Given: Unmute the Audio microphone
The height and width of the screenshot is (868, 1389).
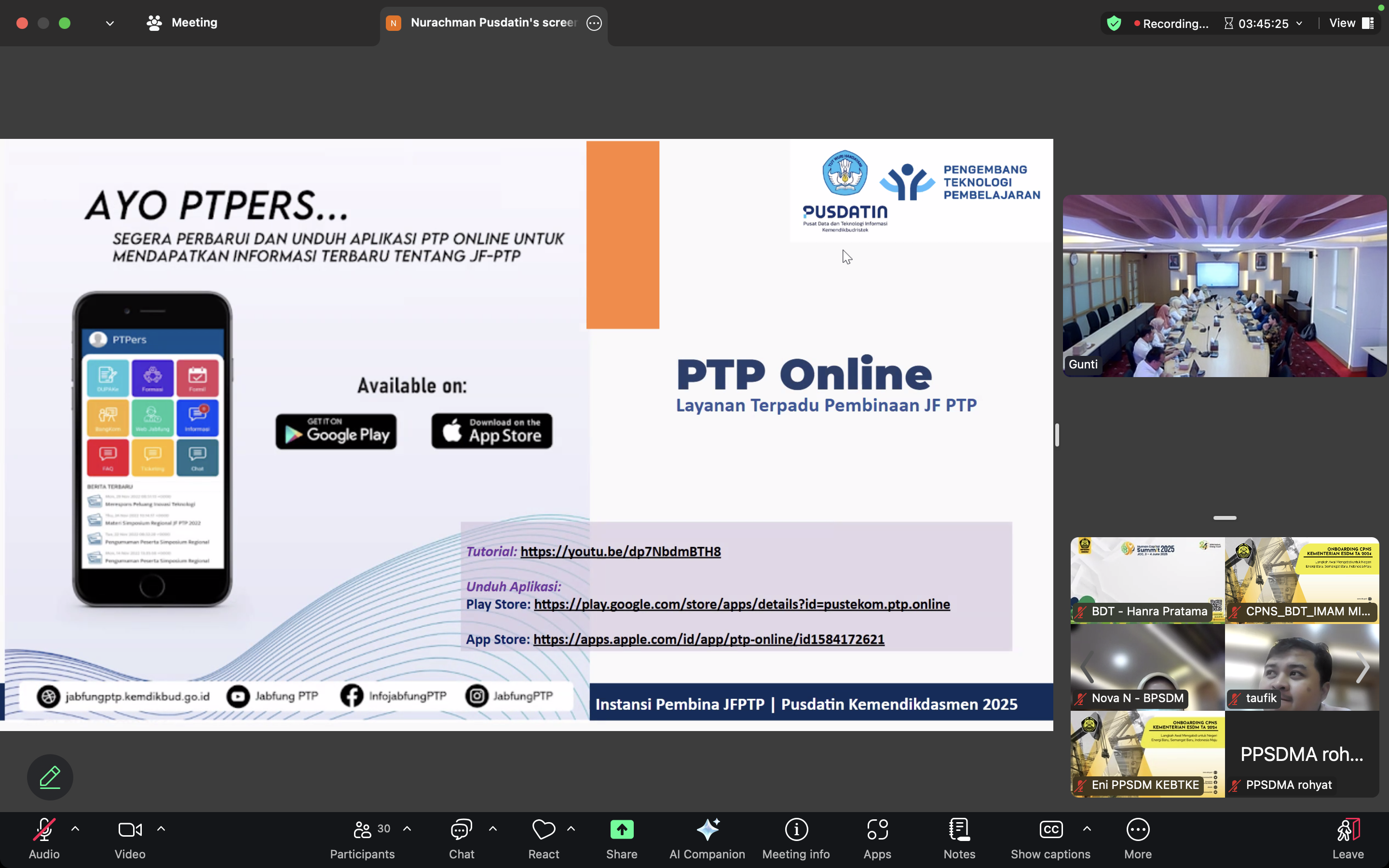Looking at the screenshot, I should click(x=44, y=829).
